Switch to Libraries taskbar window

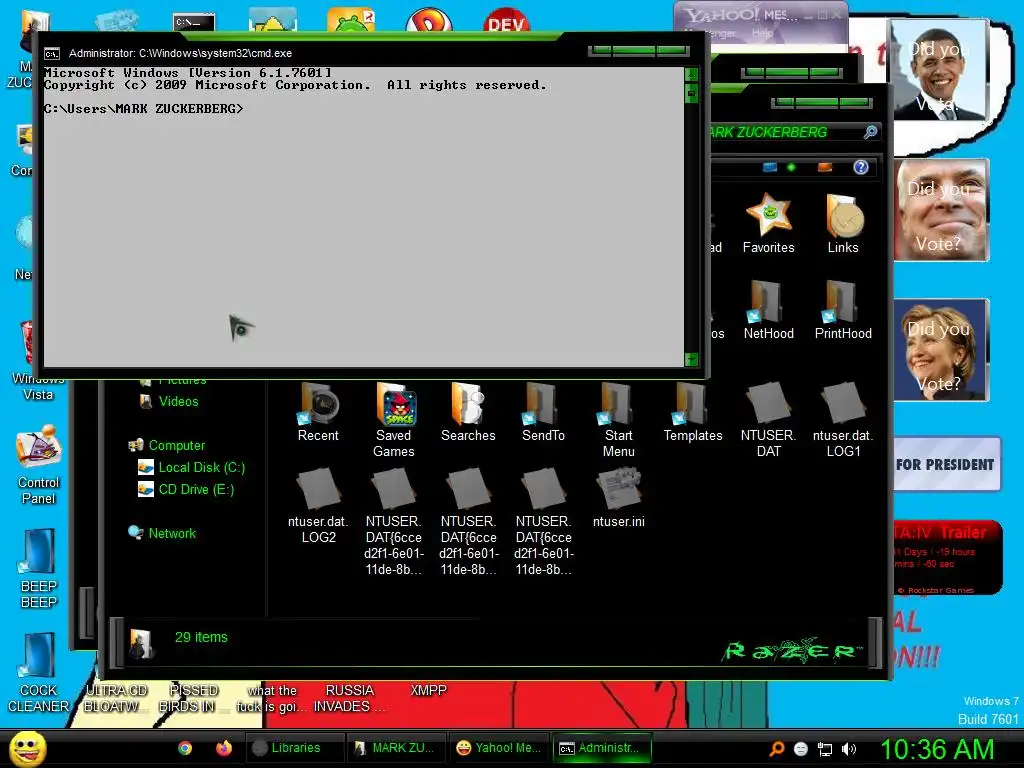coord(295,748)
